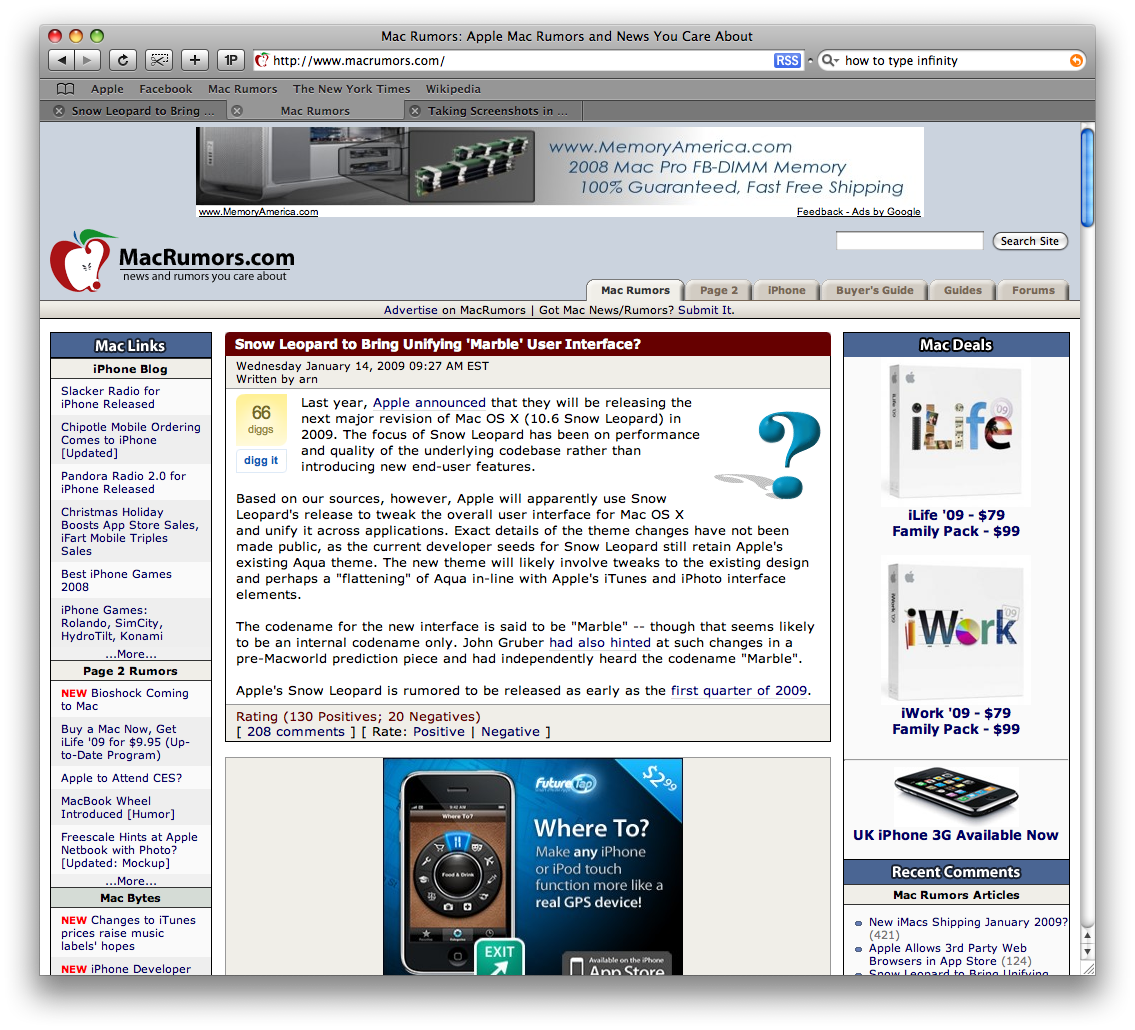1135x1030 pixels.
Task: Click the web clip scissors icon
Action: (159, 60)
